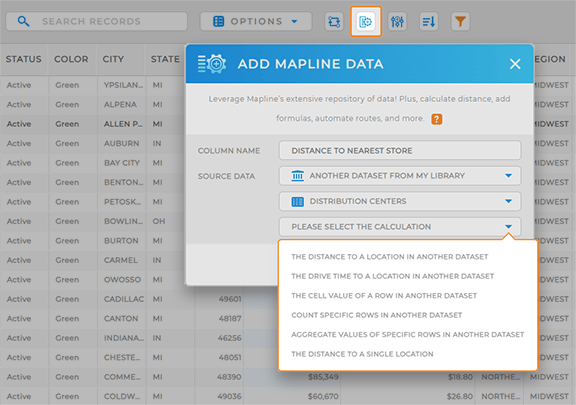Click the orange filter funnel icon
Viewport: 576px width, 405px height.
click(x=460, y=22)
